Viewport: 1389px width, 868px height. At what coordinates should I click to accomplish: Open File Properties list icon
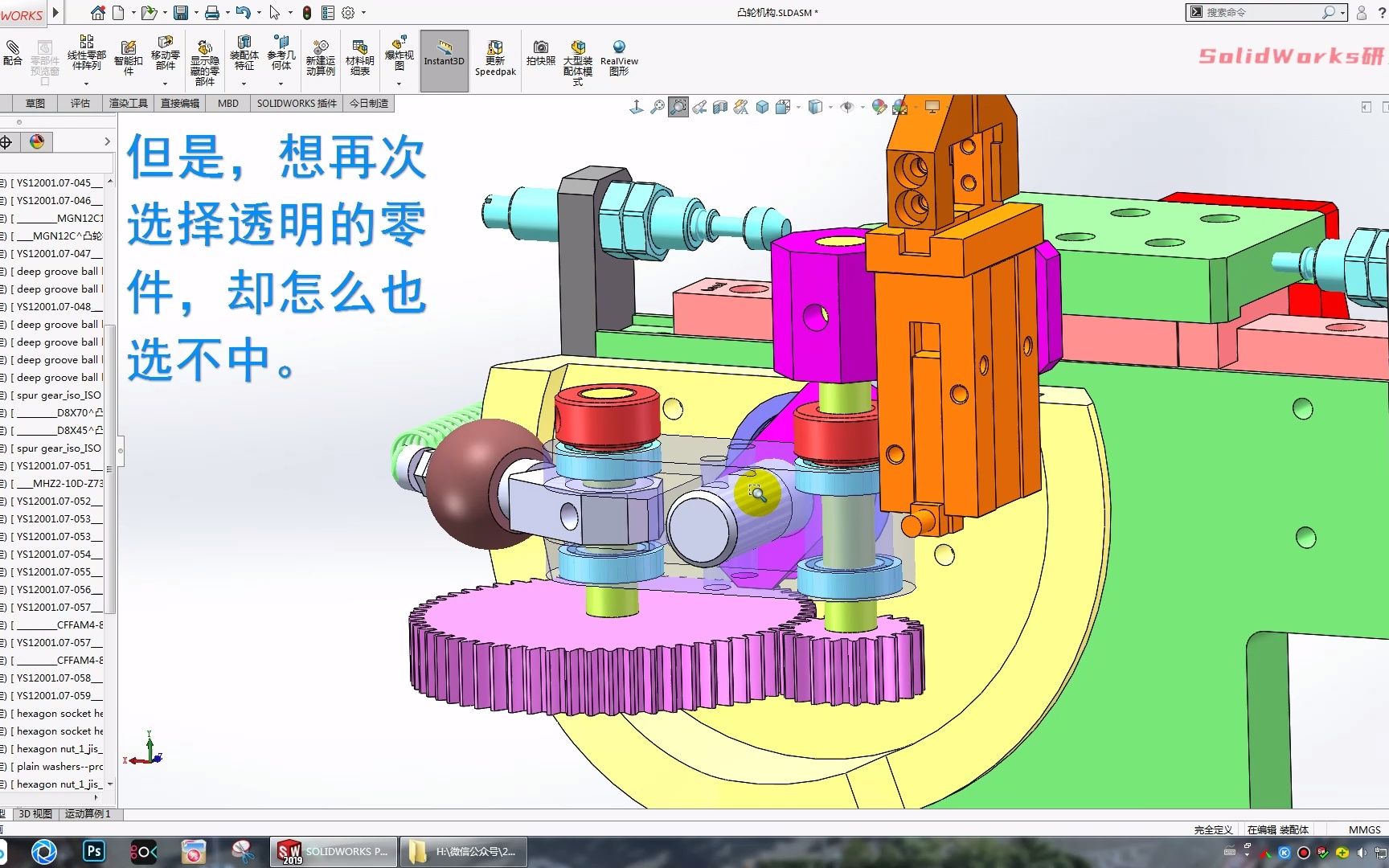[328, 13]
